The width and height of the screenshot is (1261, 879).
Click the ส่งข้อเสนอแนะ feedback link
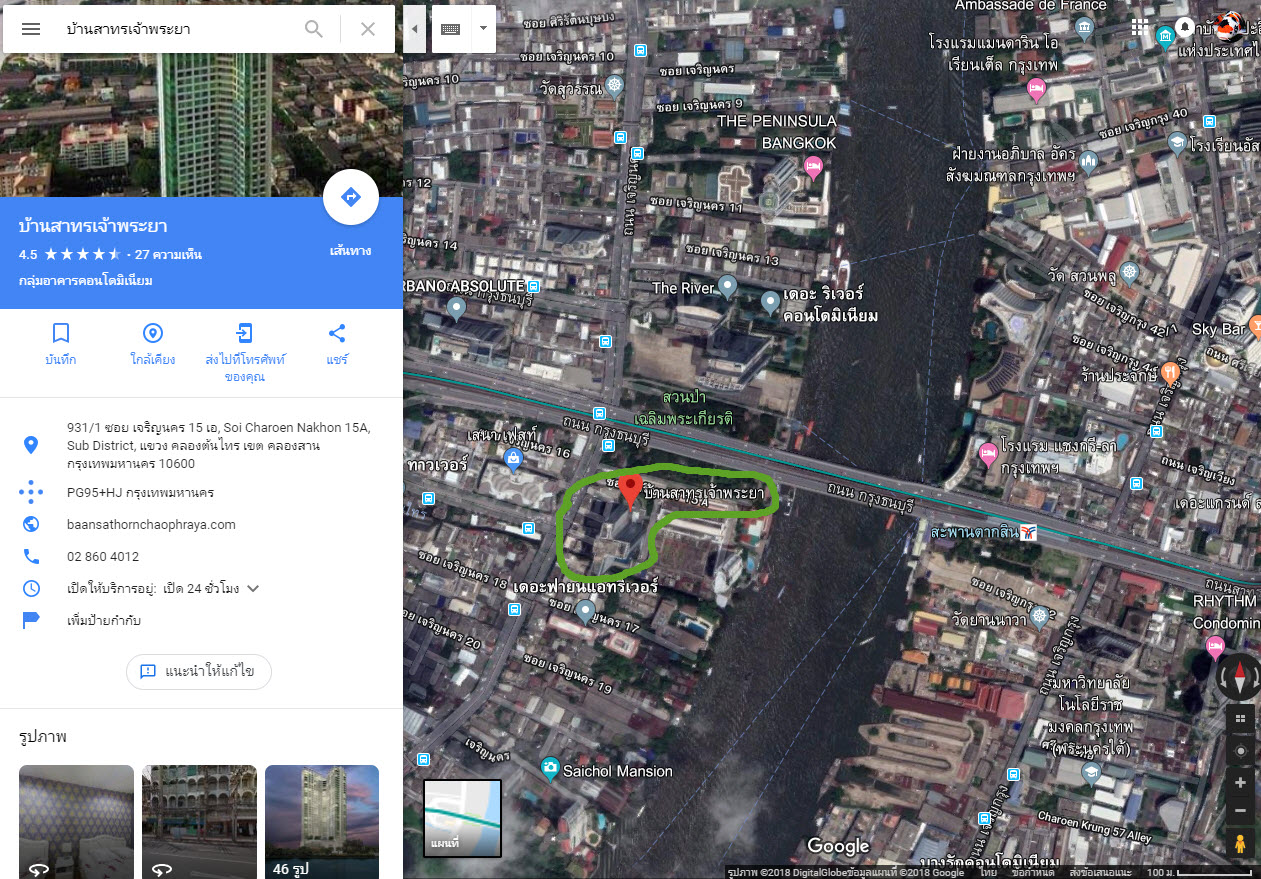[1100, 873]
